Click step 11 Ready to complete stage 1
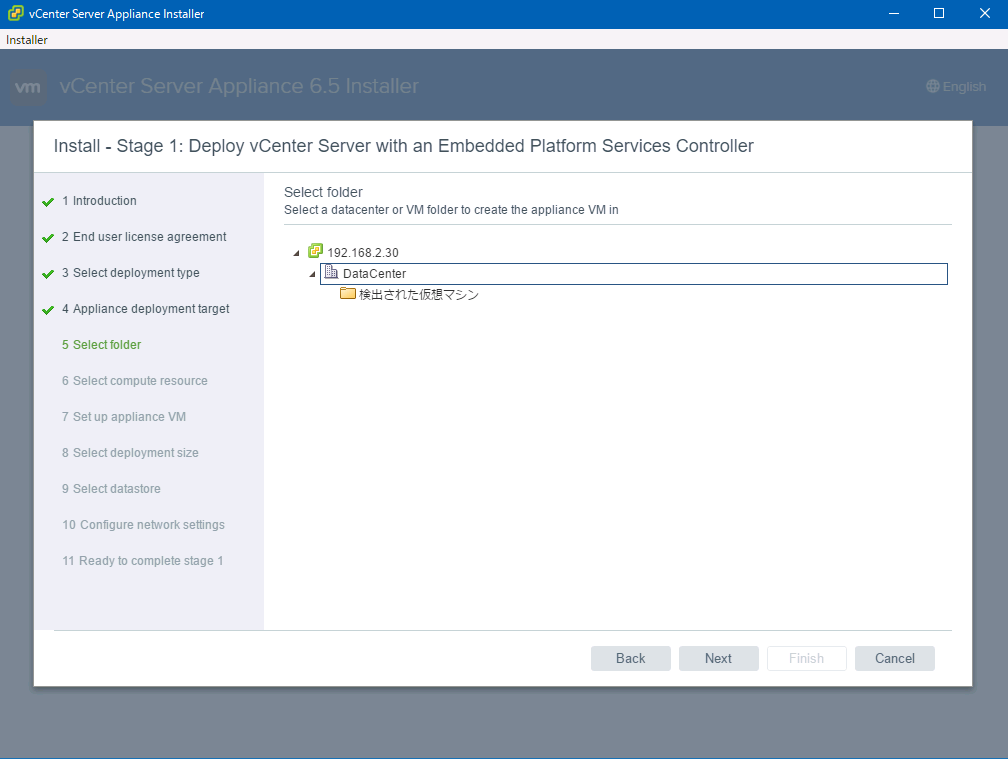 [x=143, y=560]
